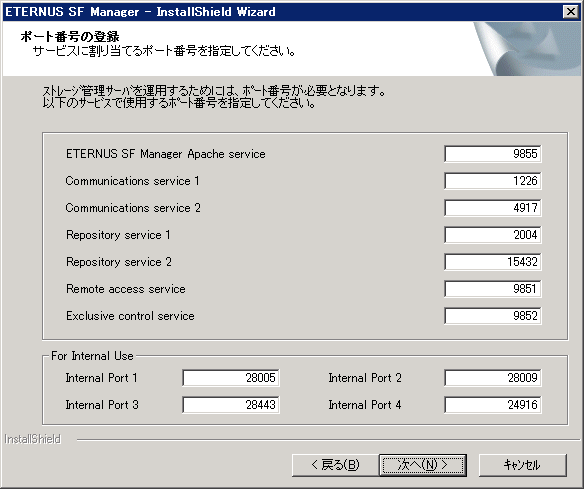
Task: Click the Internal Port 3 input box
Action: [x=231, y=405]
